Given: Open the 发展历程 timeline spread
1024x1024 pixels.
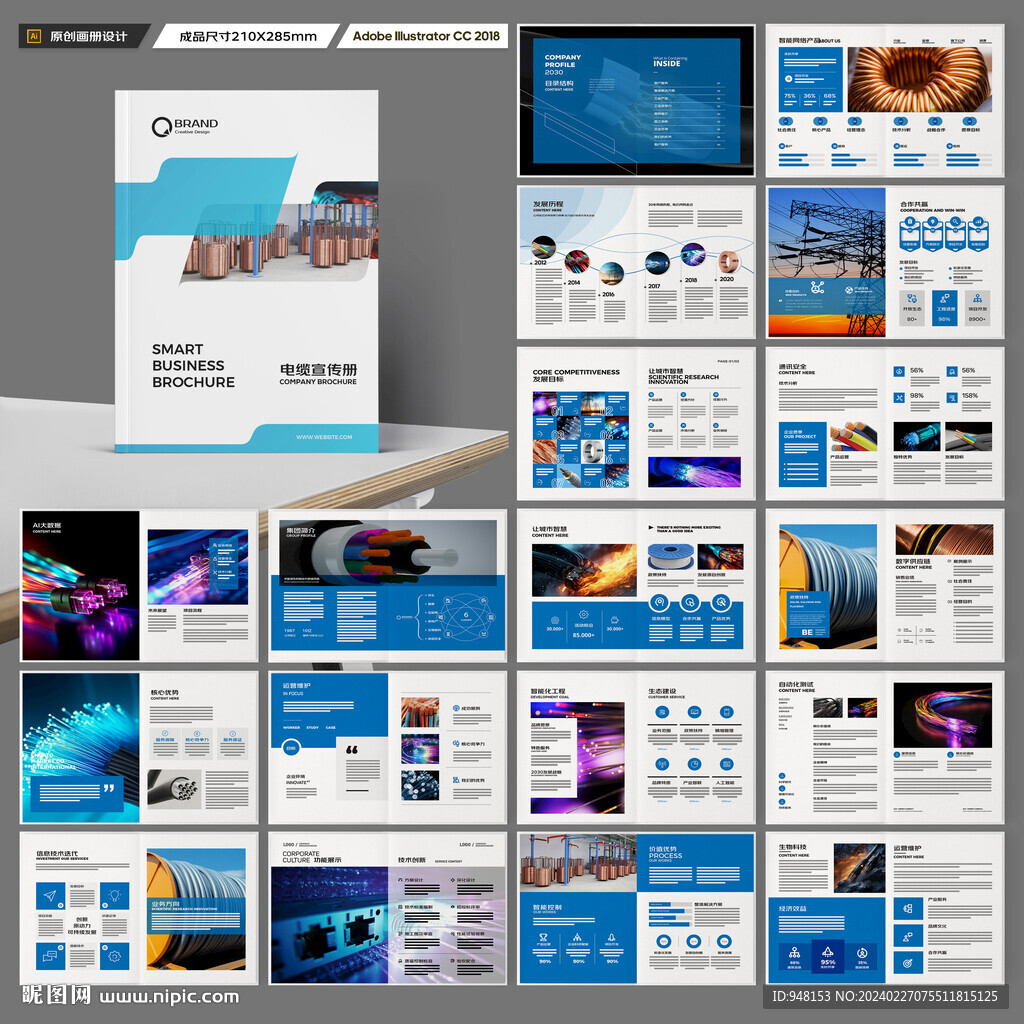Looking at the screenshot, I should click(636, 262).
